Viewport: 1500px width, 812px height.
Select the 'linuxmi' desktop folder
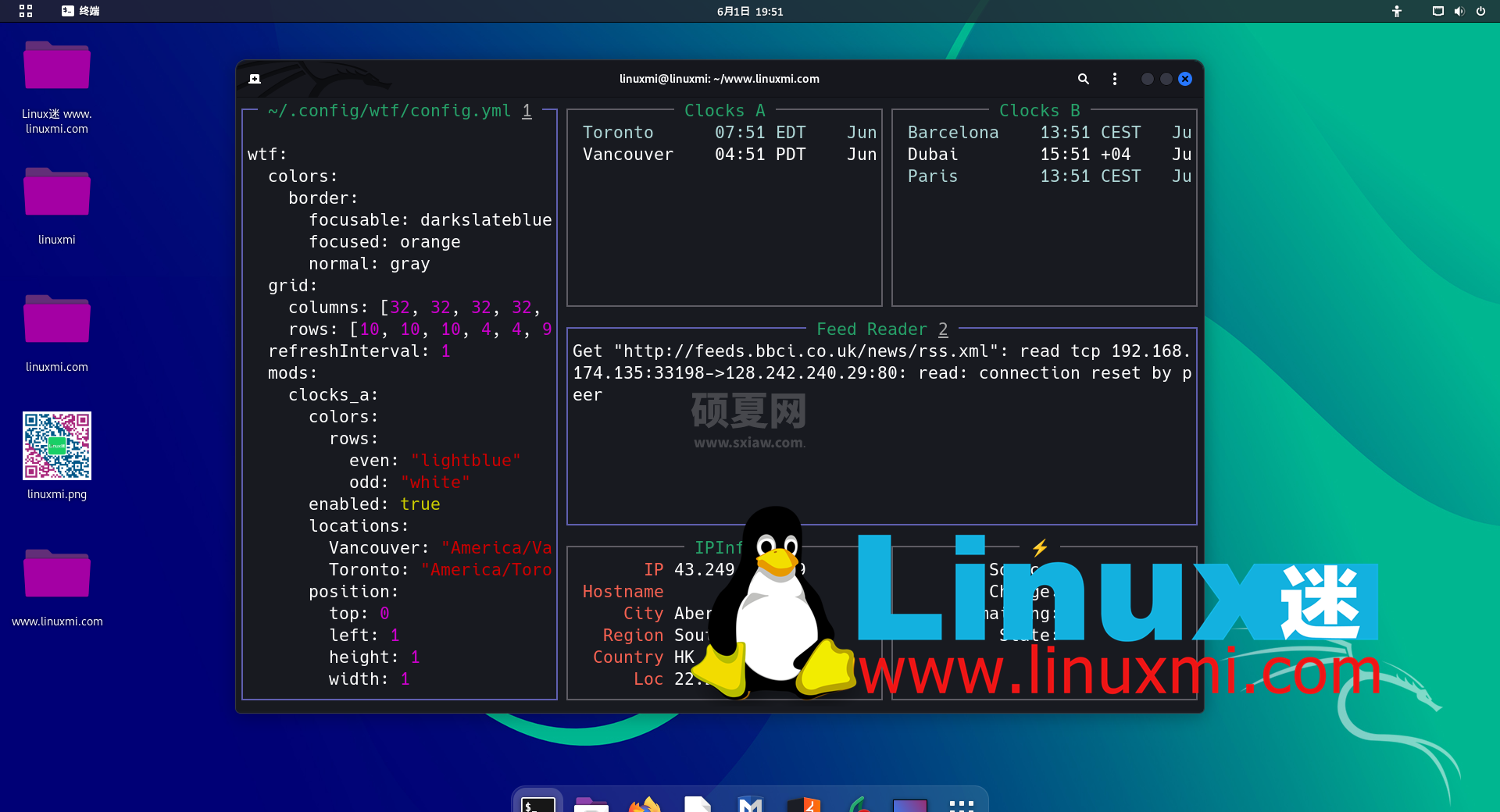click(x=57, y=206)
